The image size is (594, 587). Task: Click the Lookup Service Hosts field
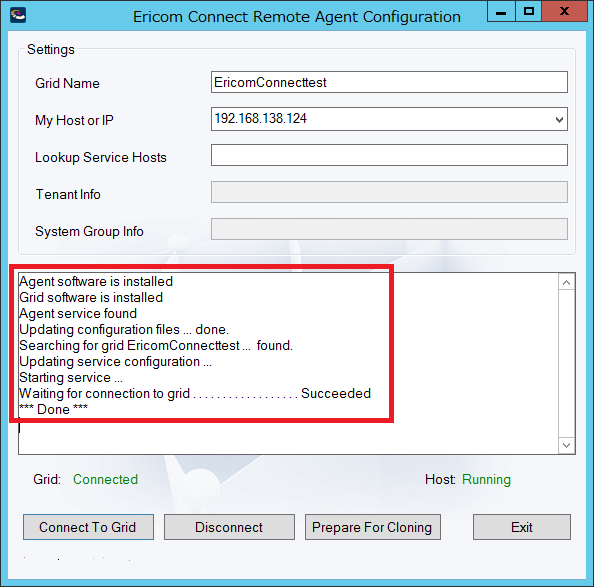click(x=389, y=155)
